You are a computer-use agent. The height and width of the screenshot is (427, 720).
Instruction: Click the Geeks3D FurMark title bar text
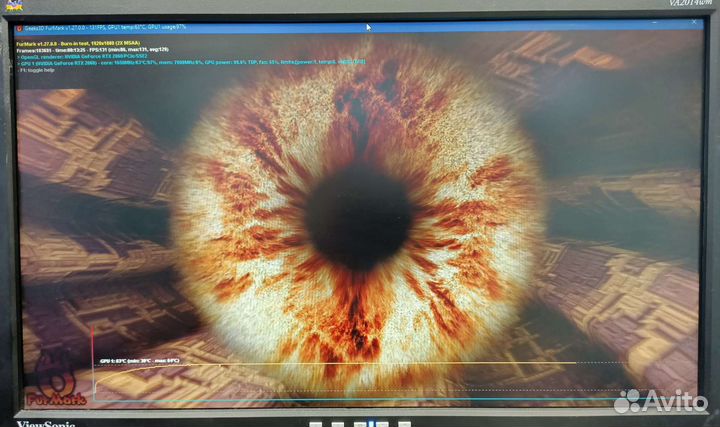pyautogui.click(x=105, y=28)
